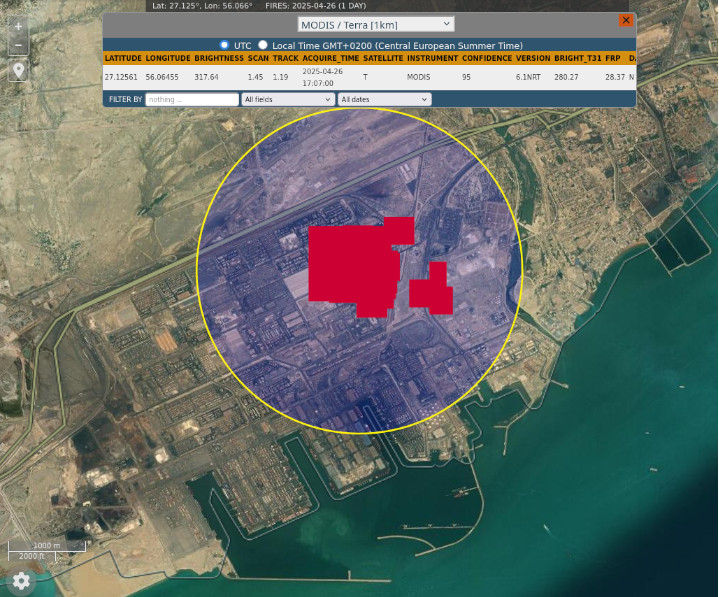Select the UTC time radio button
This screenshot has width=719, height=597.
(224, 45)
